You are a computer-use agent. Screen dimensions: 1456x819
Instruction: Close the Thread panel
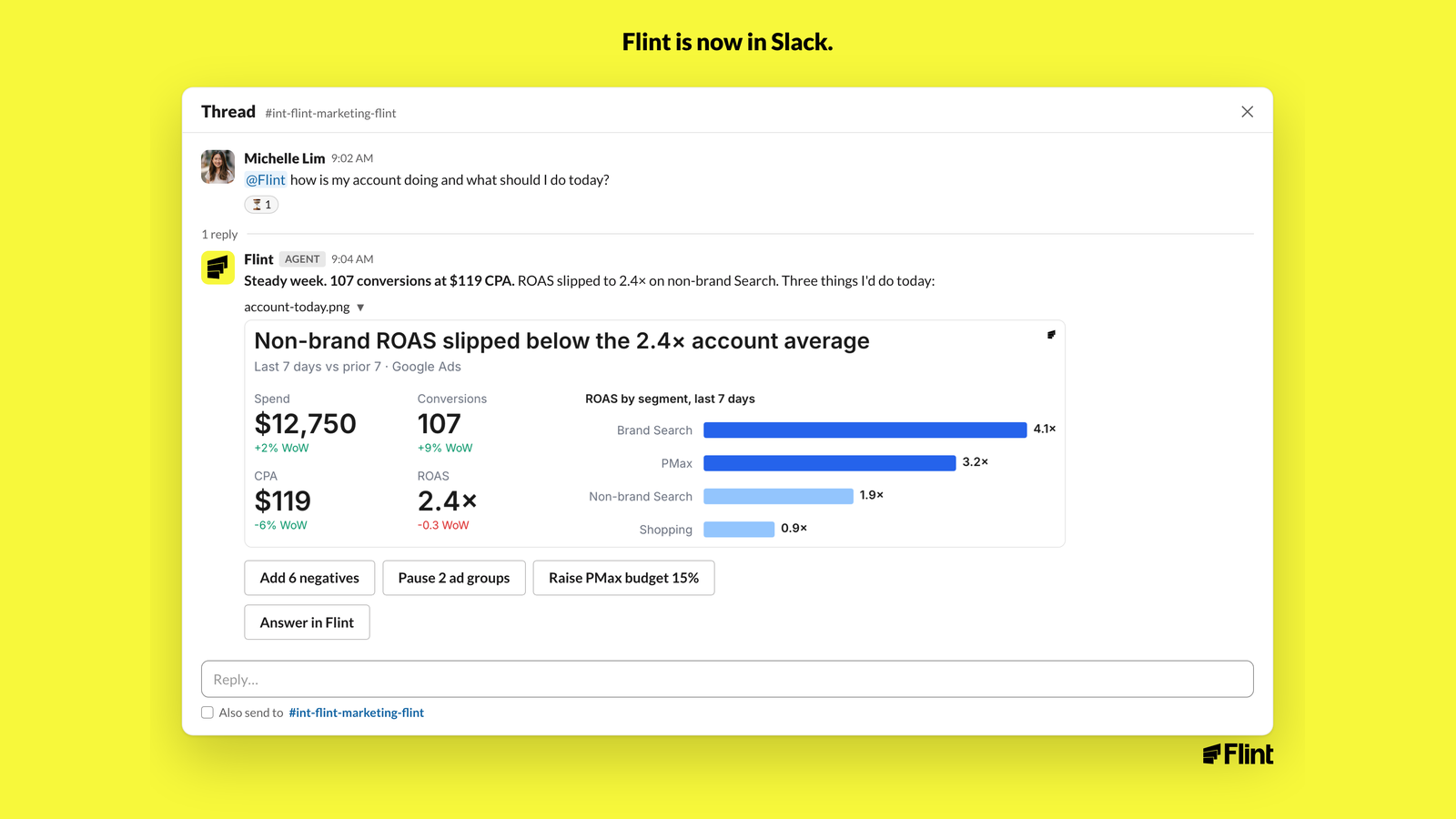[1247, 112]
